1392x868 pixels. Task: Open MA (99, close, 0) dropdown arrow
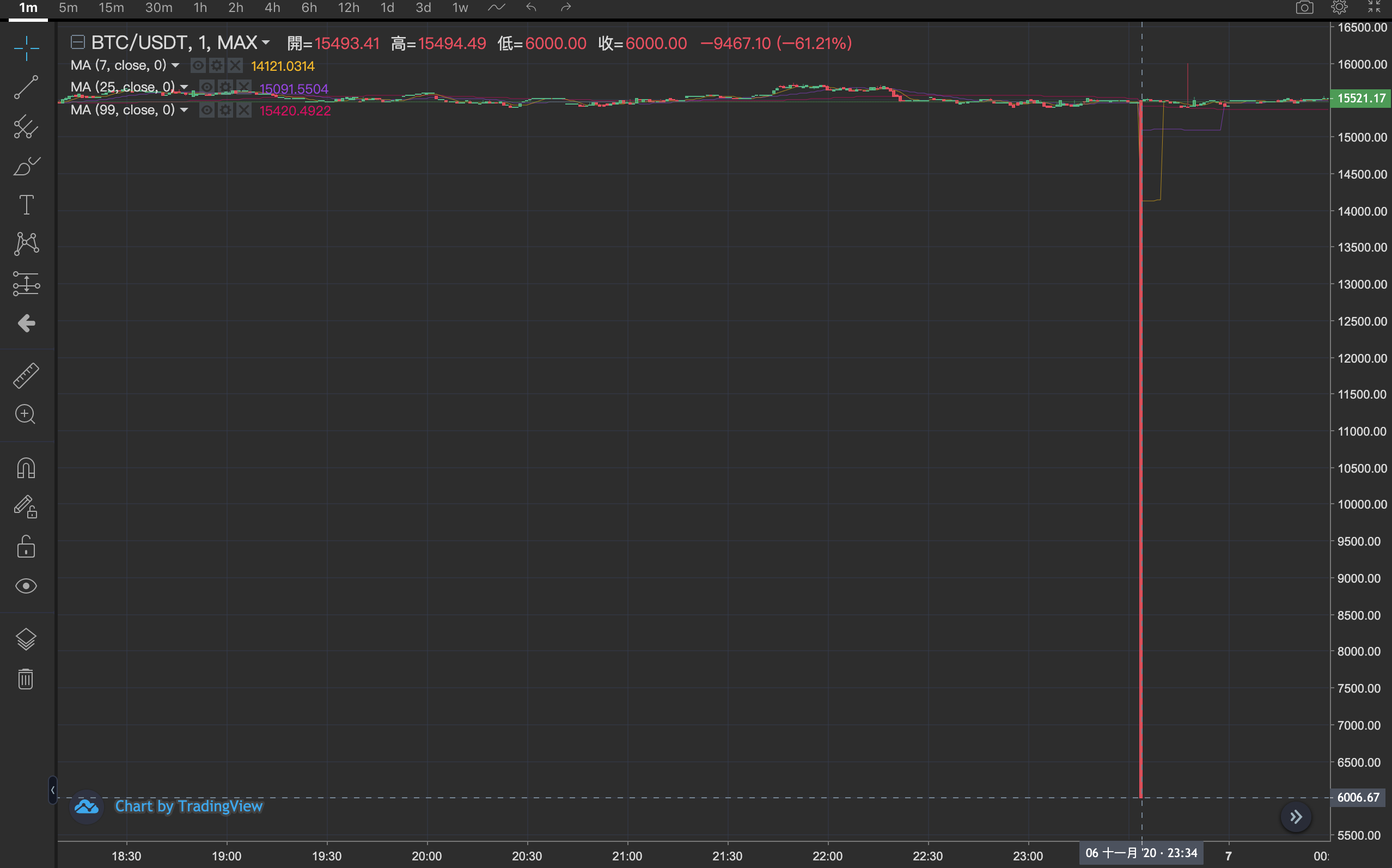click(x=184, y=110)
